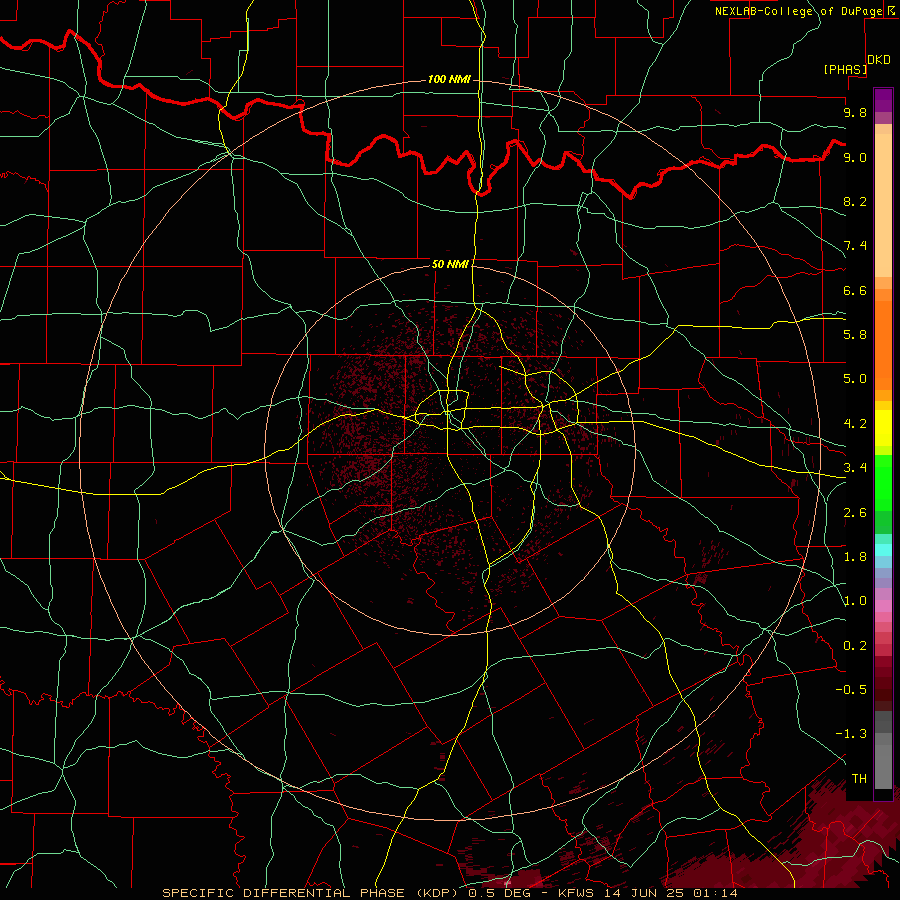Click the 1.0 scale value
Image resolution: width=900 pixels, height=900 pixels.
(855, 601)
